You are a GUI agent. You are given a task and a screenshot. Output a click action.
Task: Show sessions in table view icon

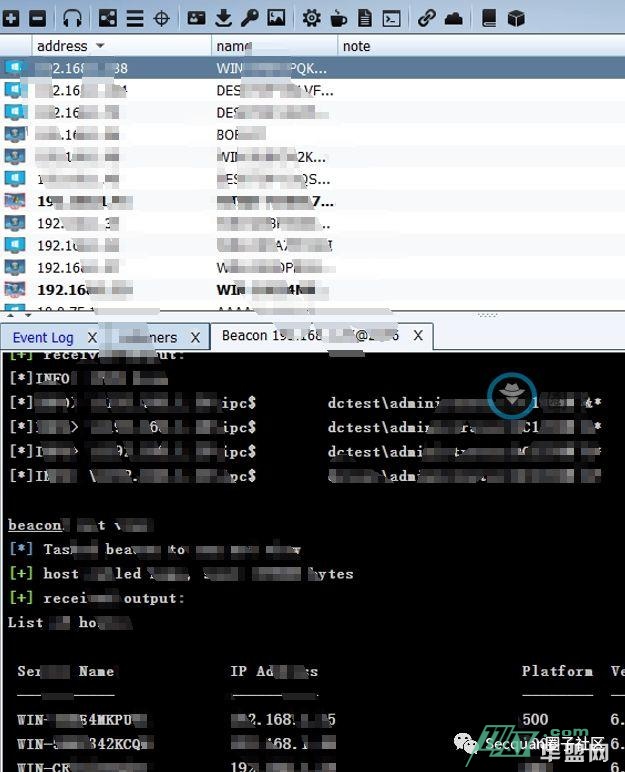pos(134,18)
